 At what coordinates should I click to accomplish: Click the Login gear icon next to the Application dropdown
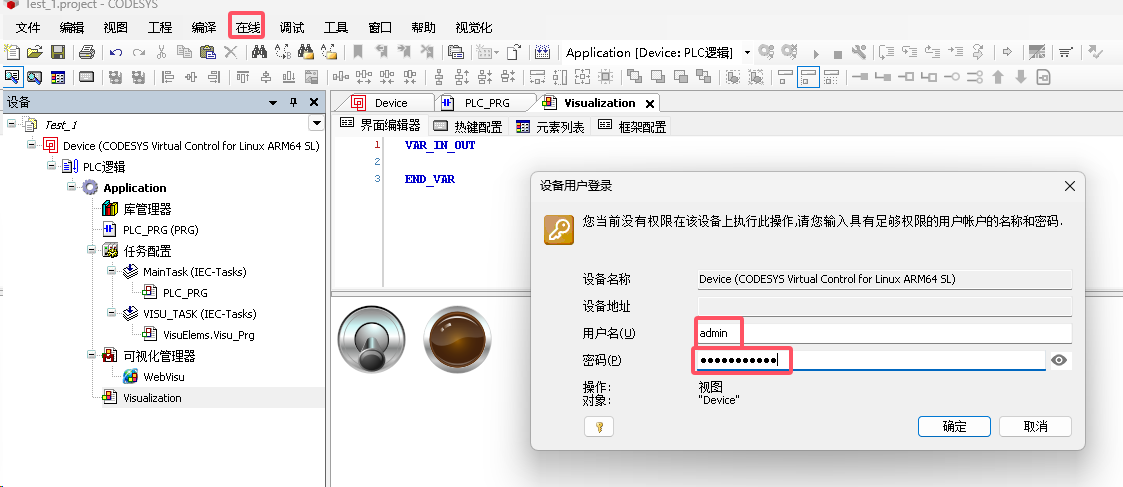click(766, 52)
